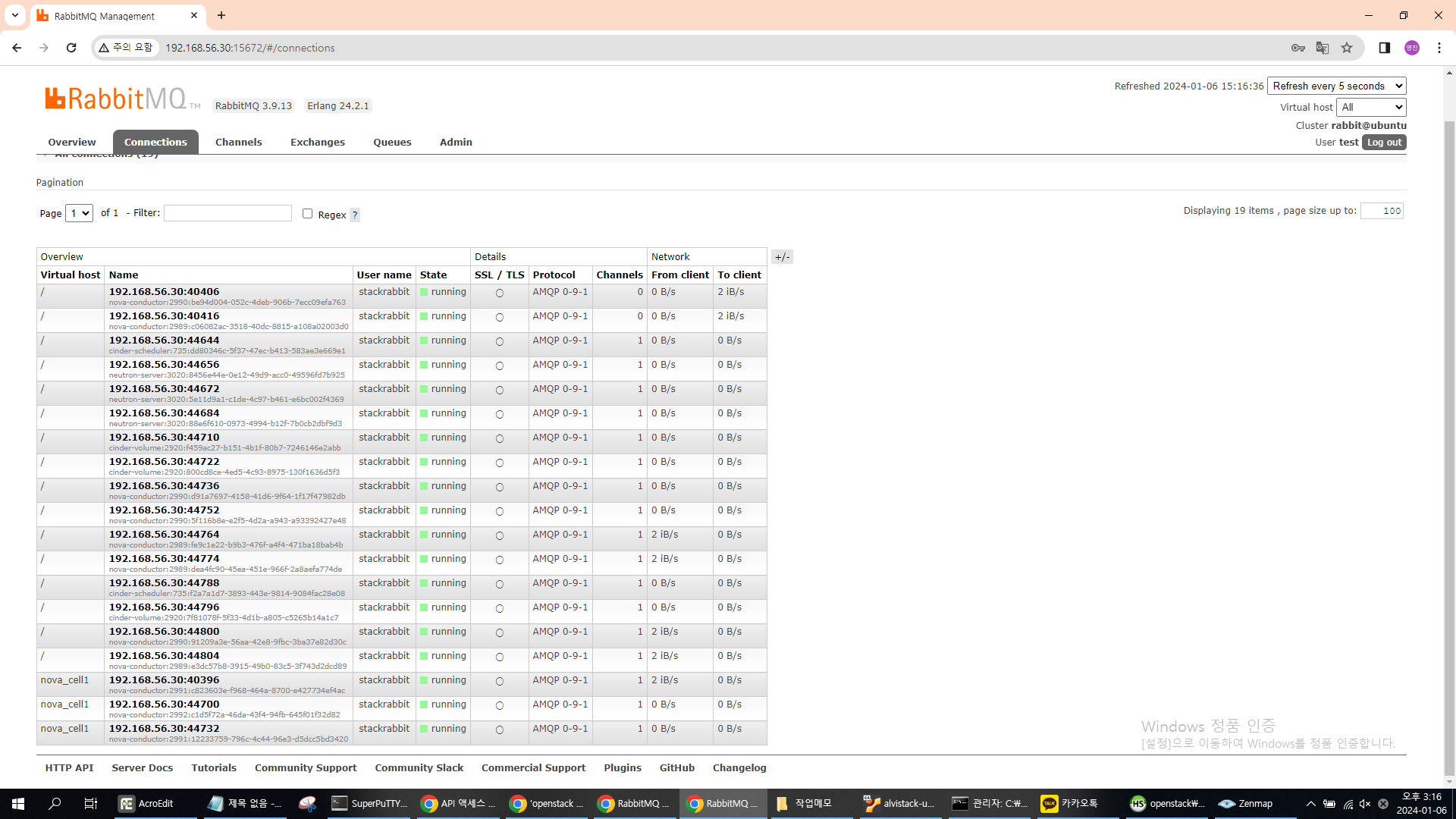The image size is (1456, 819).
Task: Click the Filter input field
Action: [227, 213]
